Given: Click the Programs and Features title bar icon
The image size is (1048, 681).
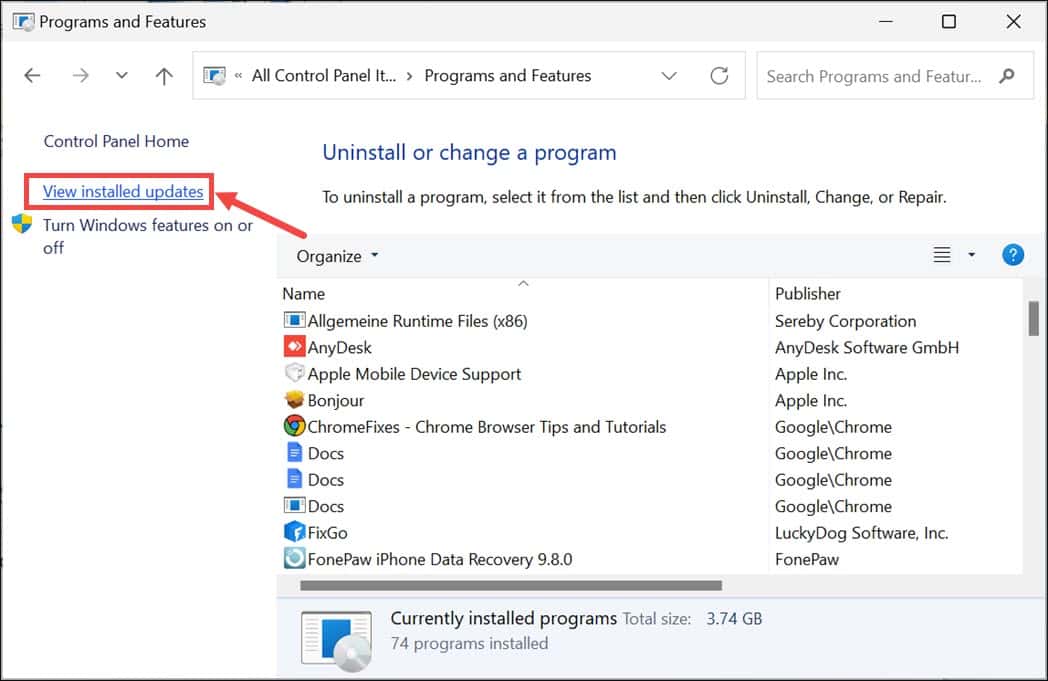Looking at the screenshot, I should [x=23, y=21].
